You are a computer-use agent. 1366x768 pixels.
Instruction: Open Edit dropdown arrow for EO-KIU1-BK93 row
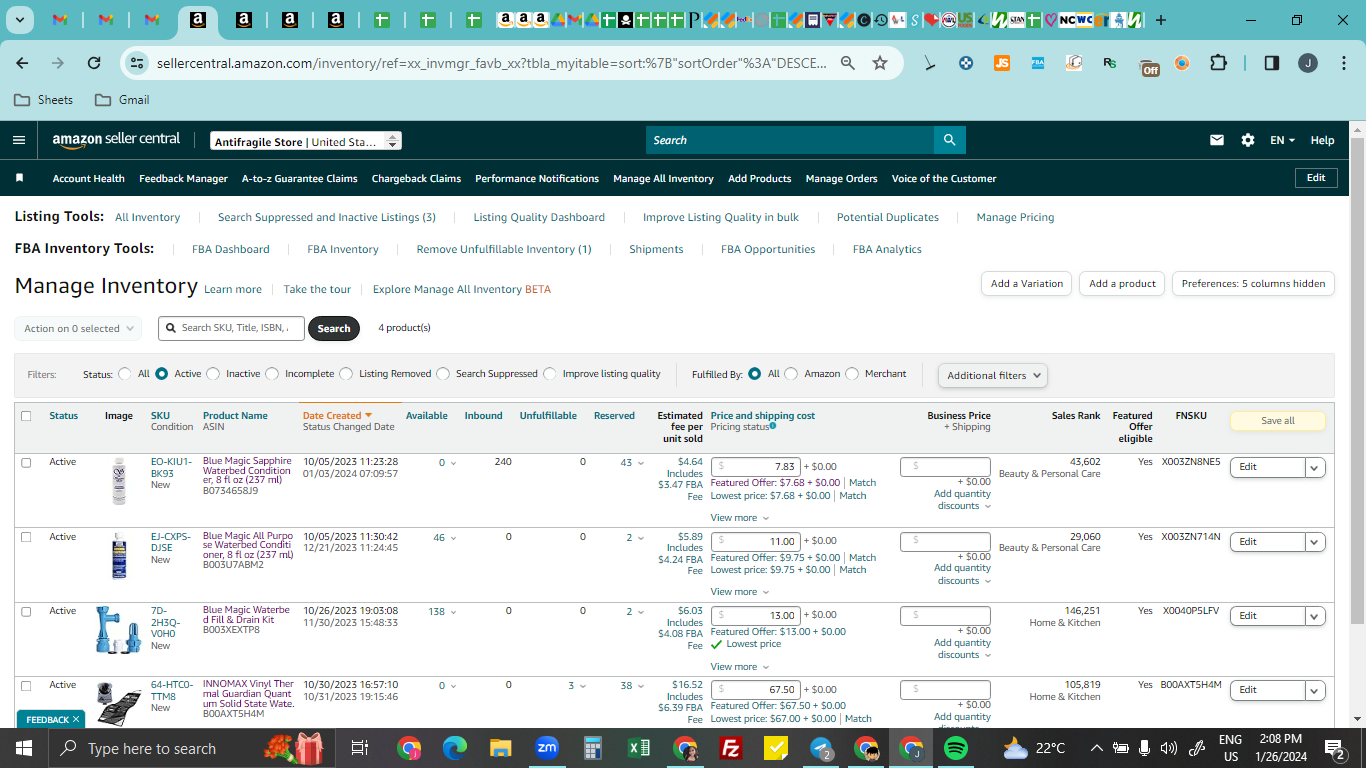[x=1315, y=467]
